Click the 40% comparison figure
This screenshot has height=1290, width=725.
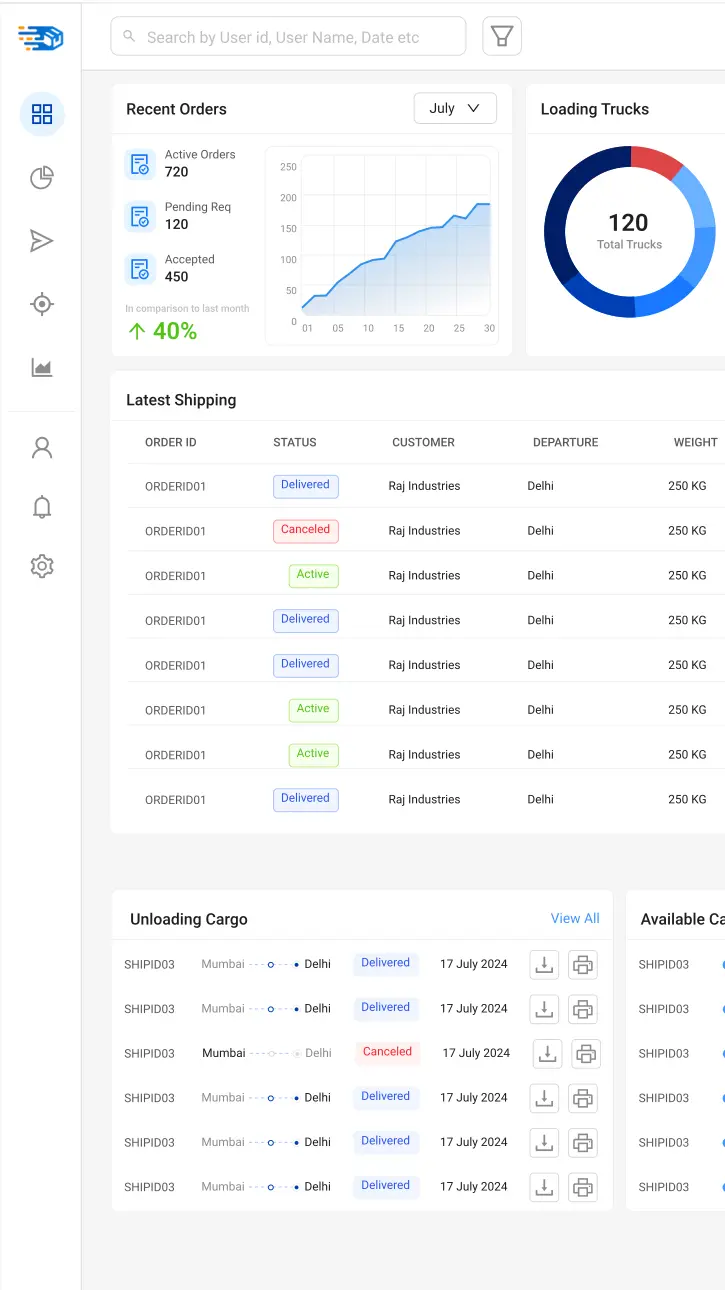pos(175,331)
